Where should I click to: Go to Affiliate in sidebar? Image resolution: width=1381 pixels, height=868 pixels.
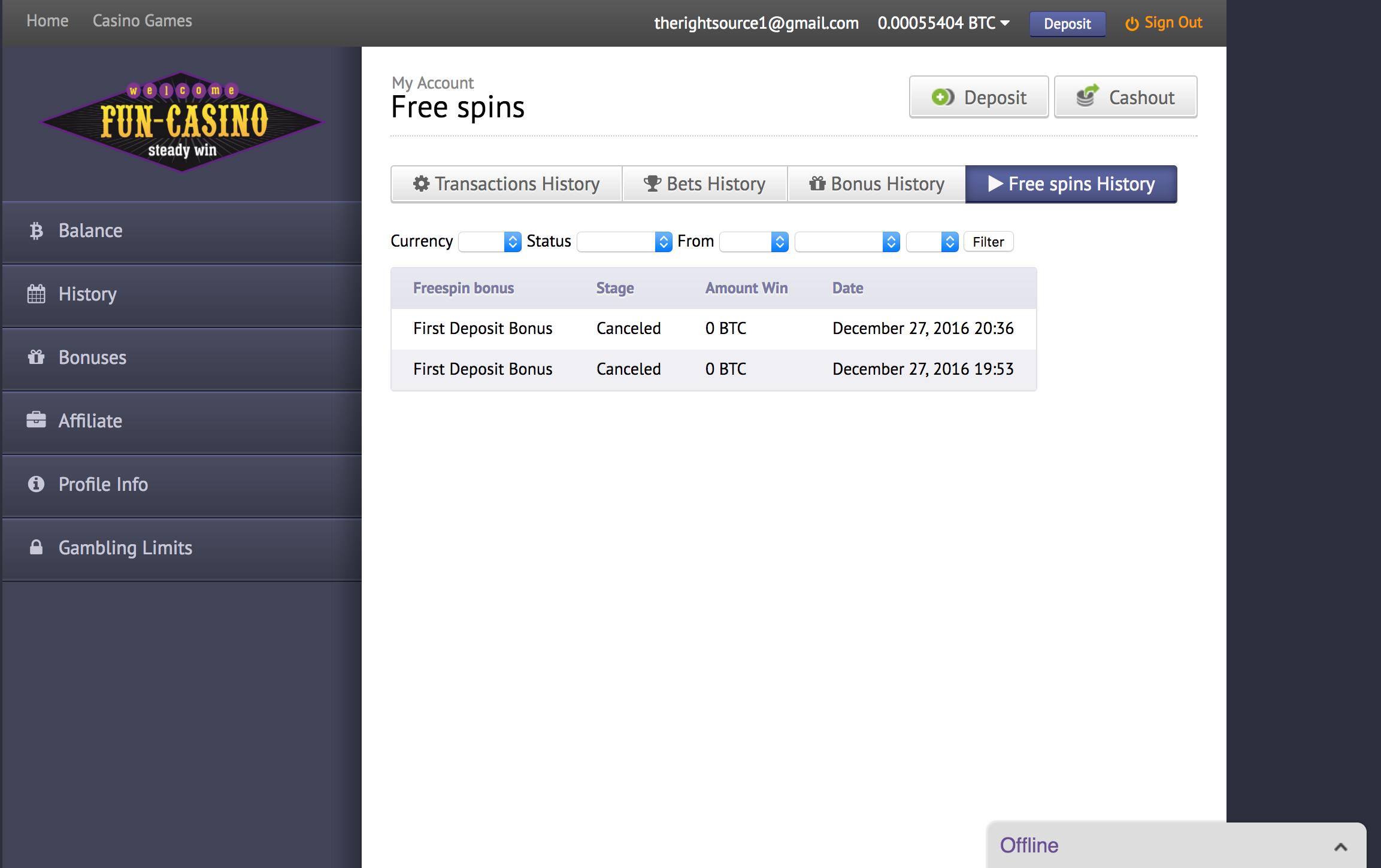tap(182, 421)
